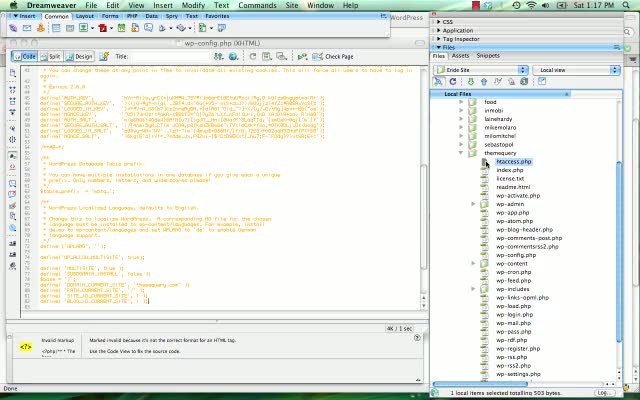Switch to Design view
The width and height of the screenshot is (640, 400).
click(79, 57)
